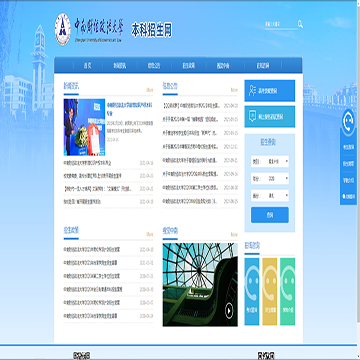The width and height of the screenshot is (360, 360).
Task: Click the 视觉中南 section heading
Action: click(x=170, y=230)
